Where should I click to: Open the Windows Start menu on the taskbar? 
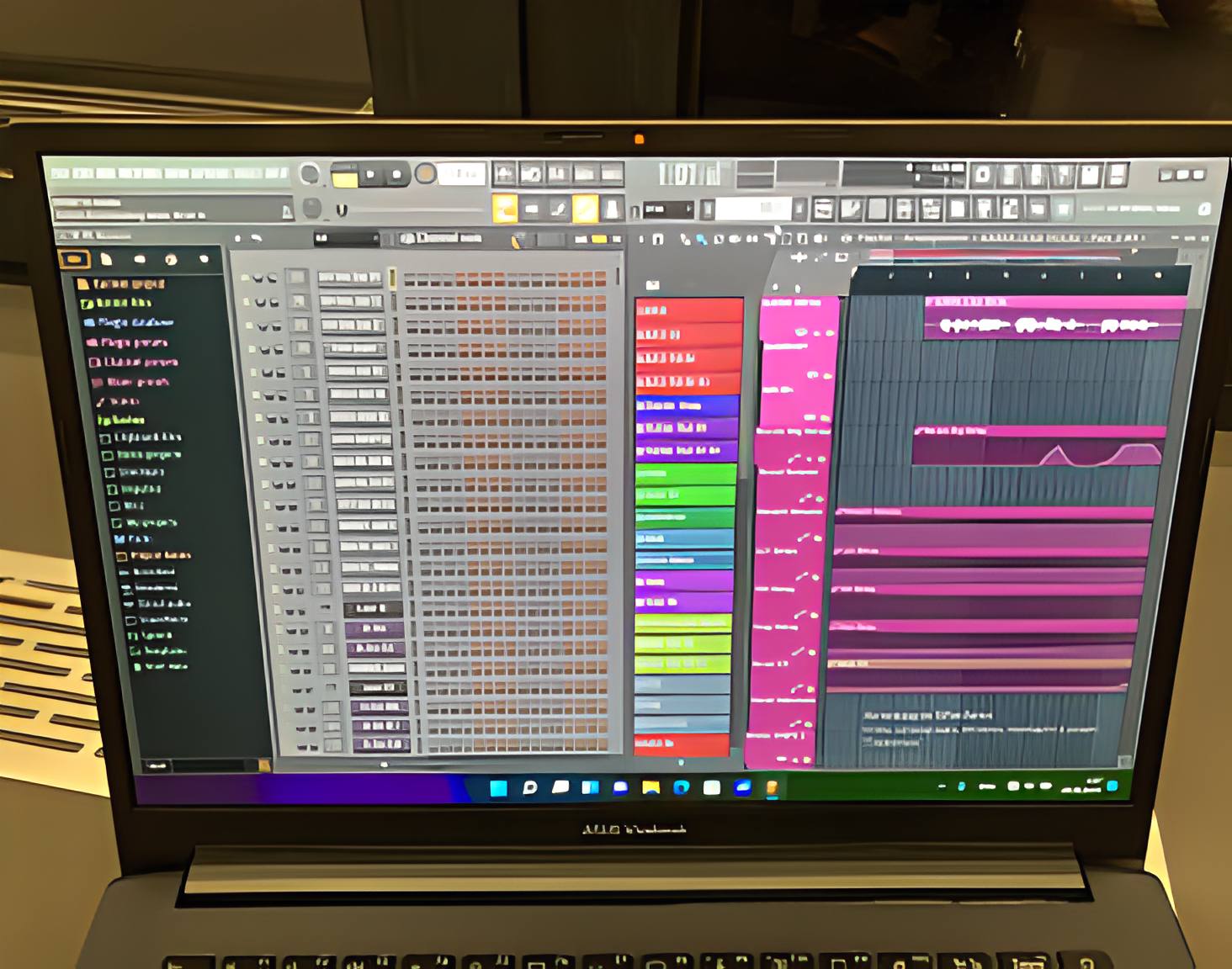tap(498, 788)
